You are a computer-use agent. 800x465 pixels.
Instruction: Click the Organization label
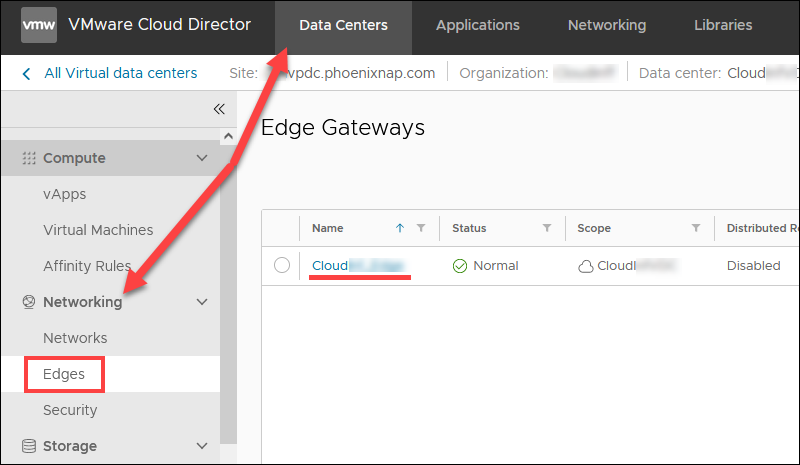pyautogui.click(x=504, y=74)
